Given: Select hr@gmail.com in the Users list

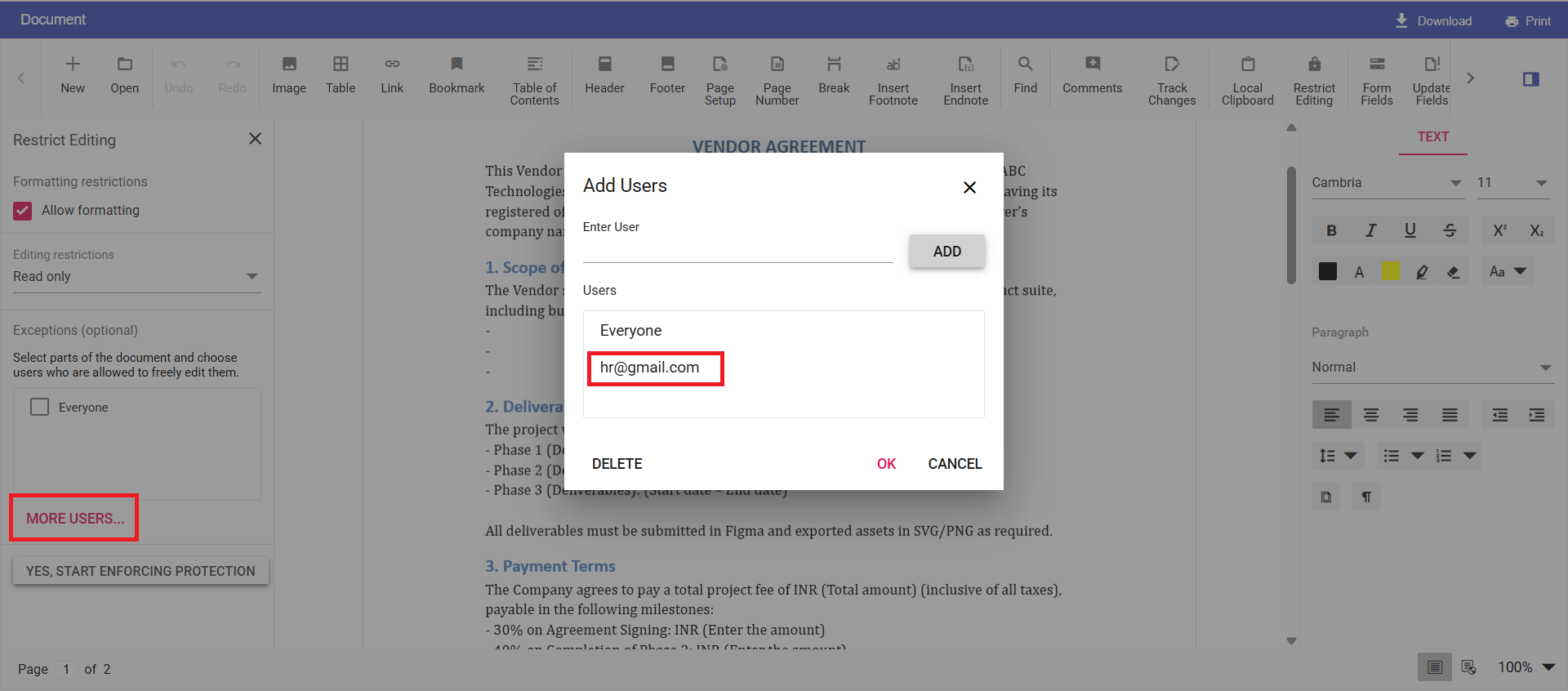Looking at the screenshot, I should click(x=650, y=368).
